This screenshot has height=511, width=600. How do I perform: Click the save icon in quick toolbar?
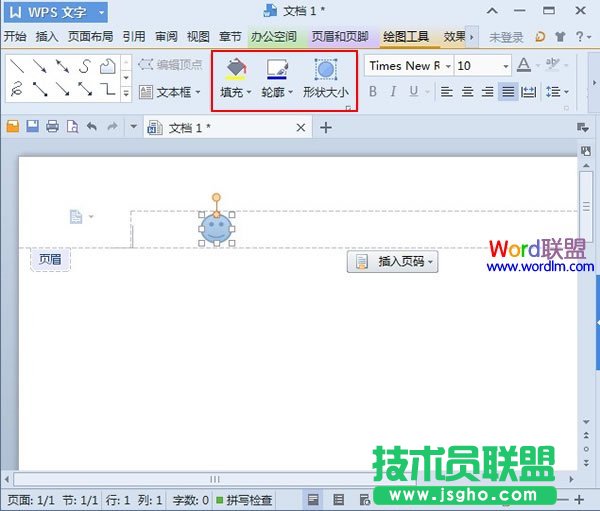click(x=33, y=127)
